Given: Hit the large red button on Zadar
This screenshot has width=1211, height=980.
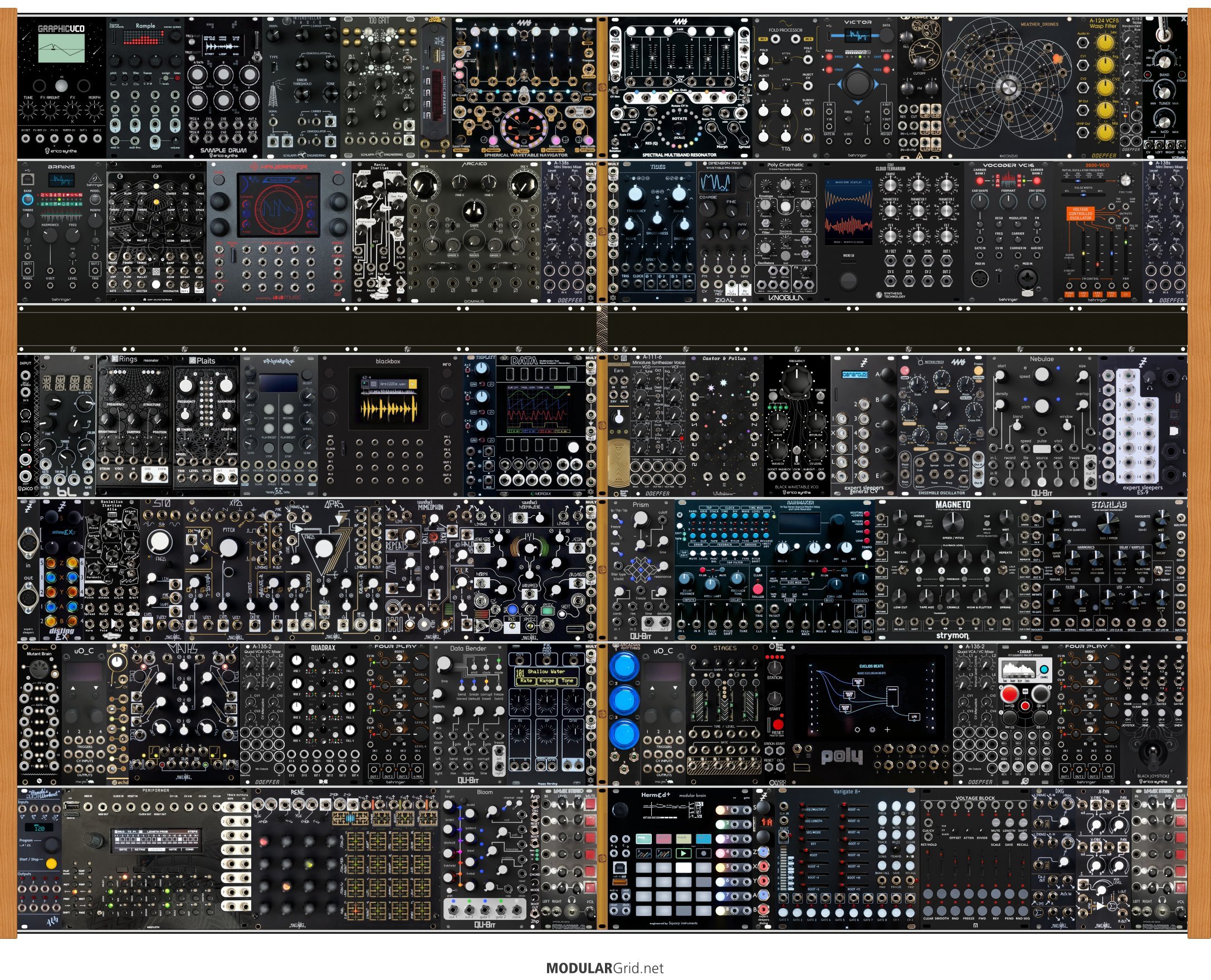Looking at the screenshot, I should point(1009,694).
